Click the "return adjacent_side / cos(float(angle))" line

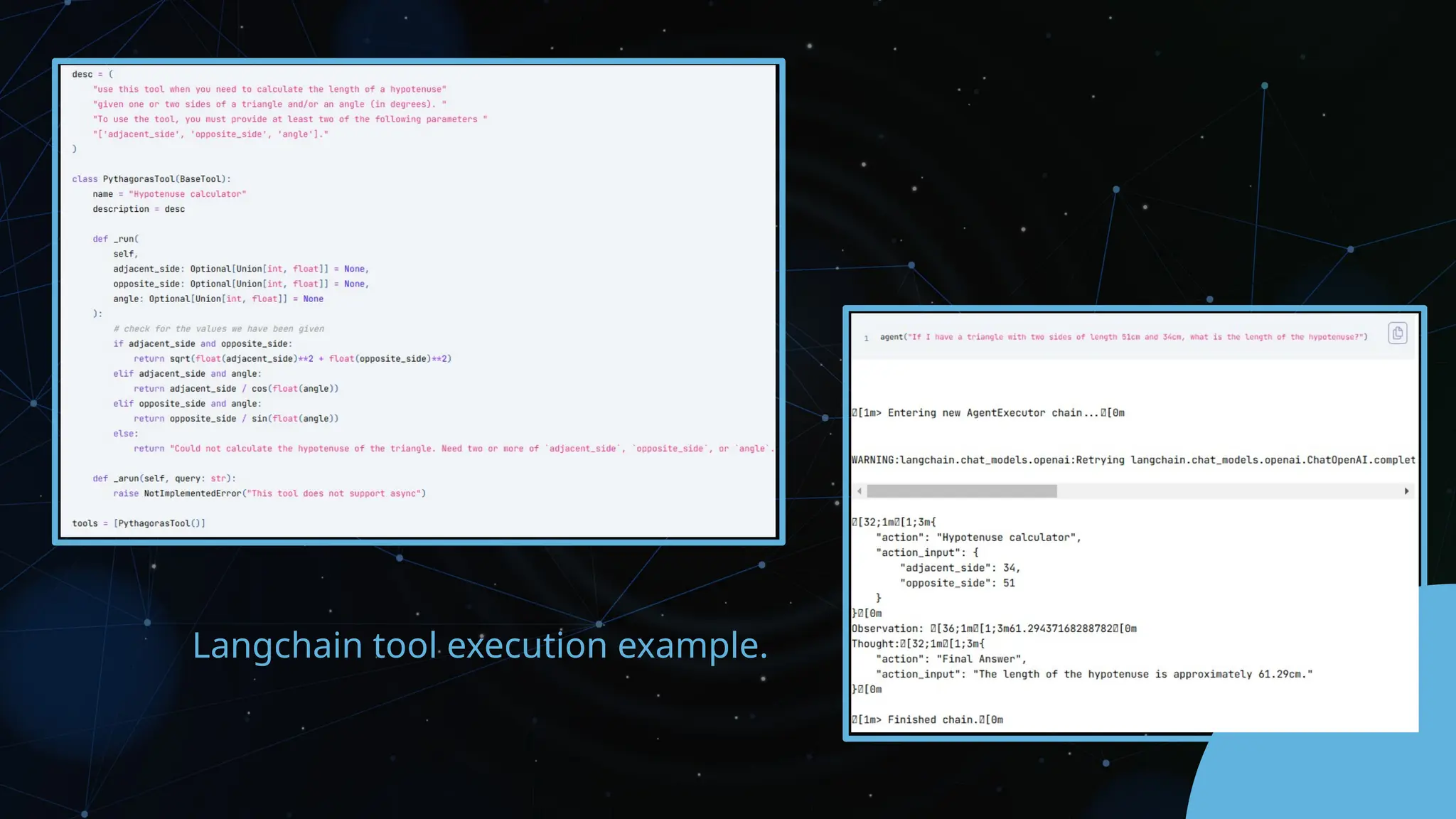pyautogui.click(x=236, y=389)
